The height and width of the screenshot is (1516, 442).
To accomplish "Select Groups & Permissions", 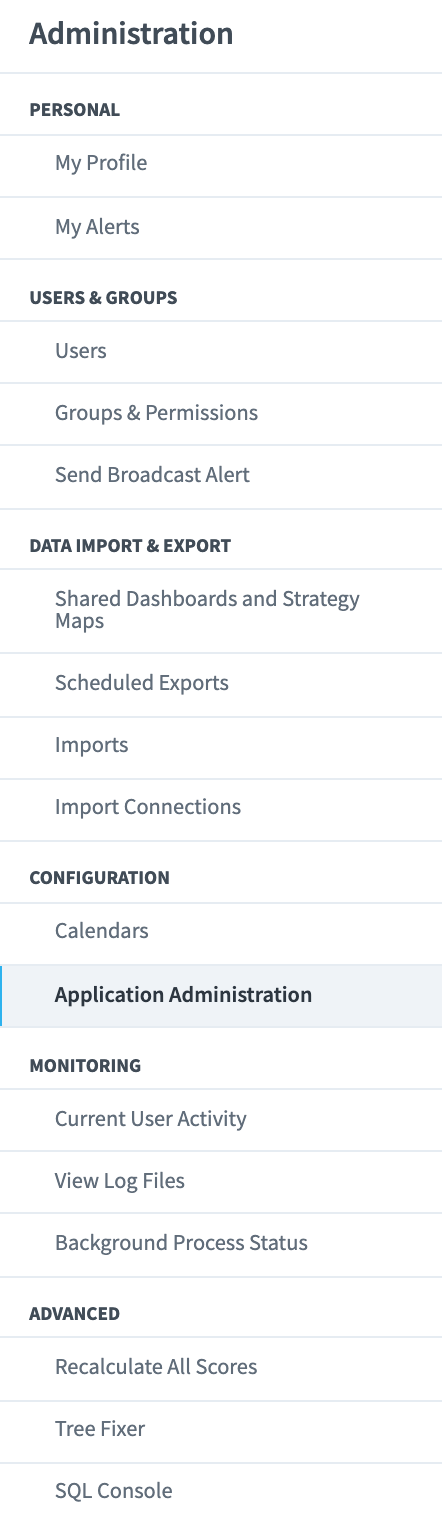I will pyautogui.click(x=221, y=413).
